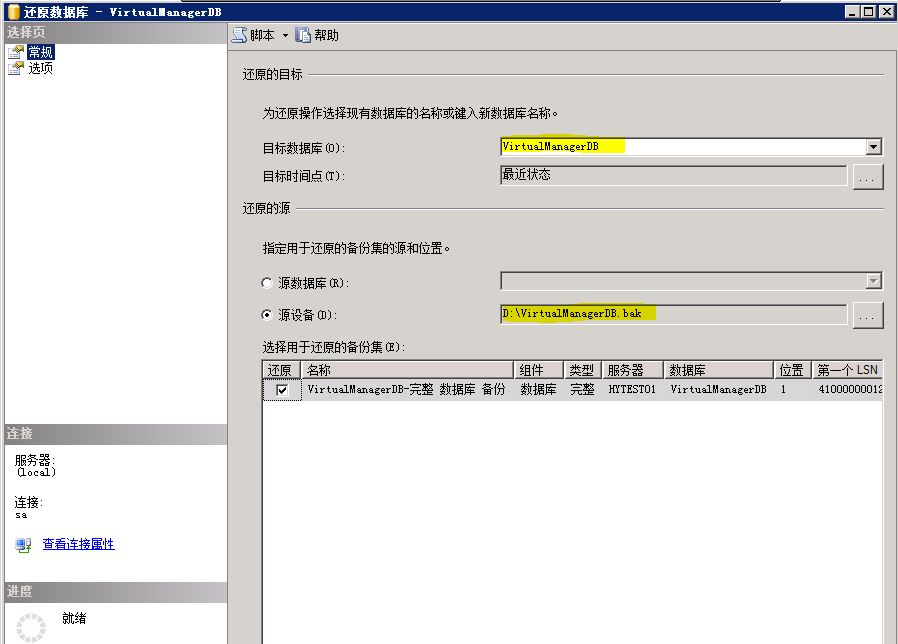Open the disabled 源数据库 dropdown
The height and width of the screenshot is (644, 898).
pyautogui.click(x=873, y=282)
